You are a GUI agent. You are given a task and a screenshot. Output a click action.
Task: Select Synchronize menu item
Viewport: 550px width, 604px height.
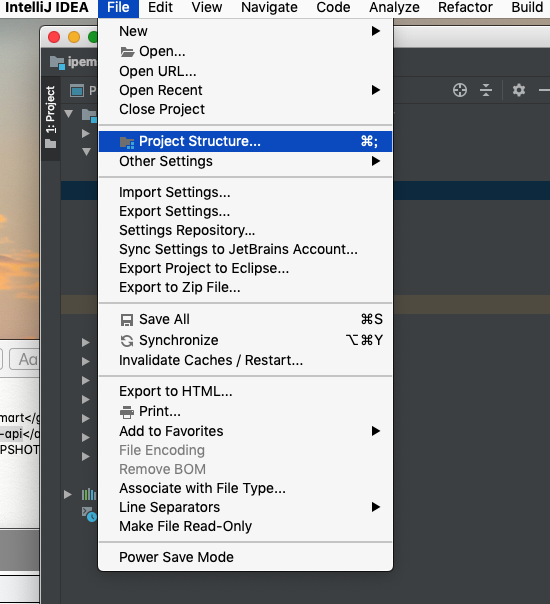(x=245, y=340)
